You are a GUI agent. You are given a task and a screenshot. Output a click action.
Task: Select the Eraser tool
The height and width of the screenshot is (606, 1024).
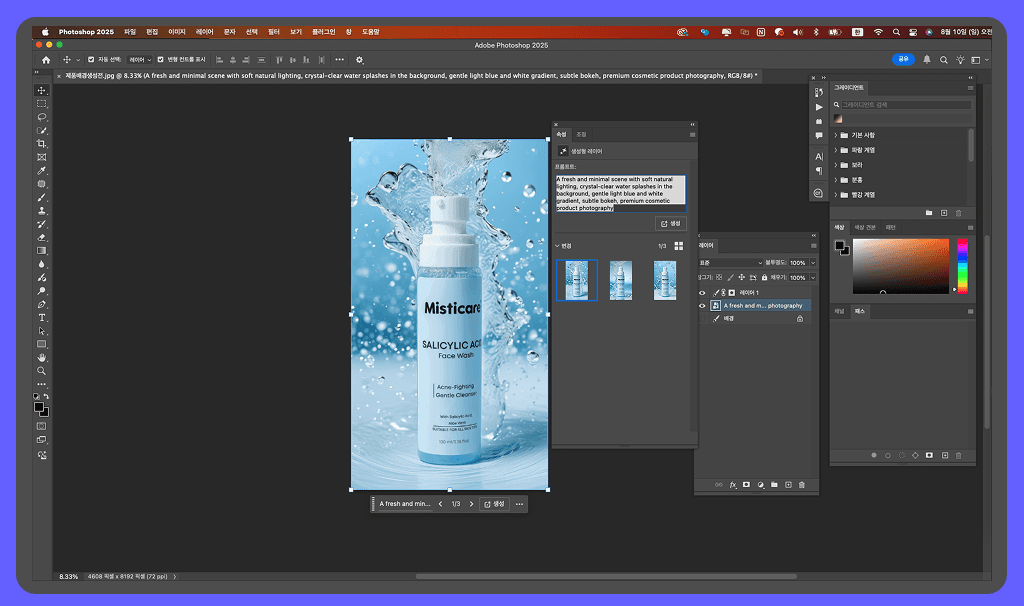[42, 238]
